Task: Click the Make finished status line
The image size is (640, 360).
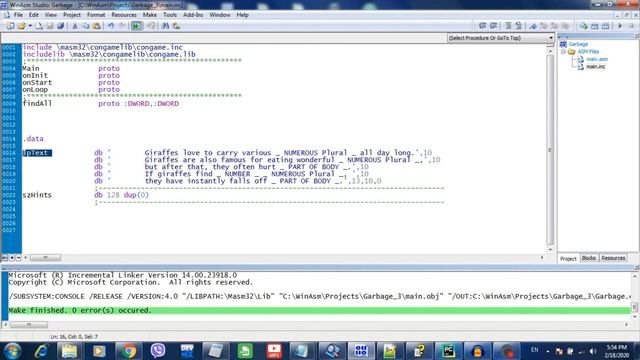Action: click(319, 311)
